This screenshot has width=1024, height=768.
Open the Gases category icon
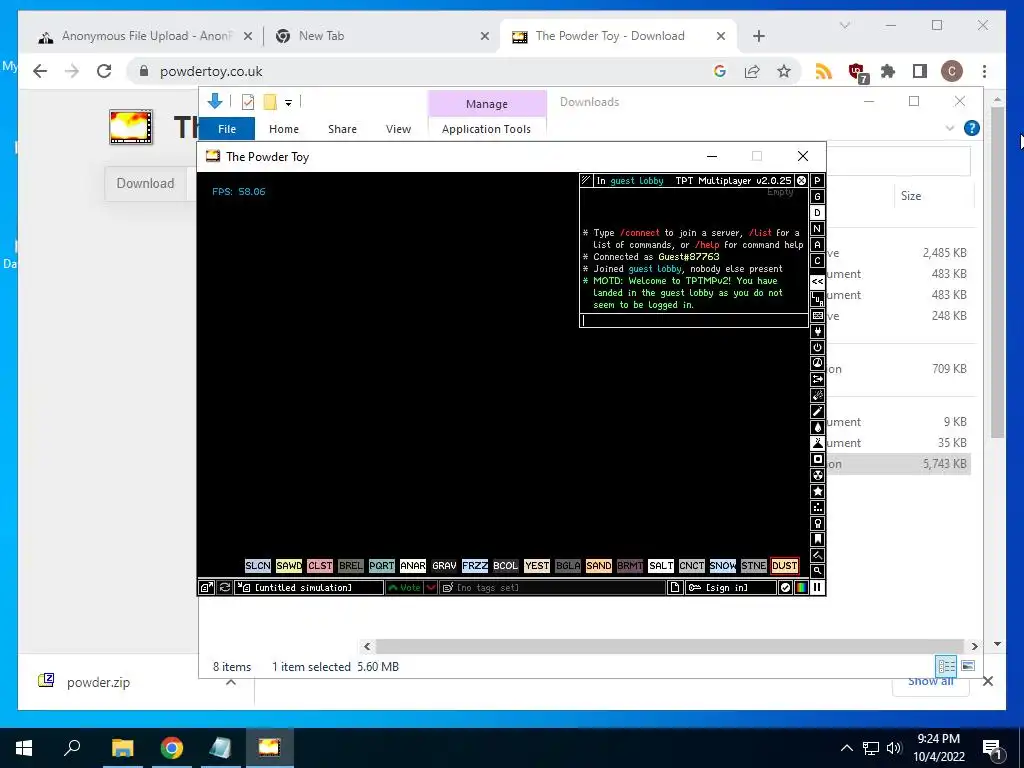pos(817,411)
